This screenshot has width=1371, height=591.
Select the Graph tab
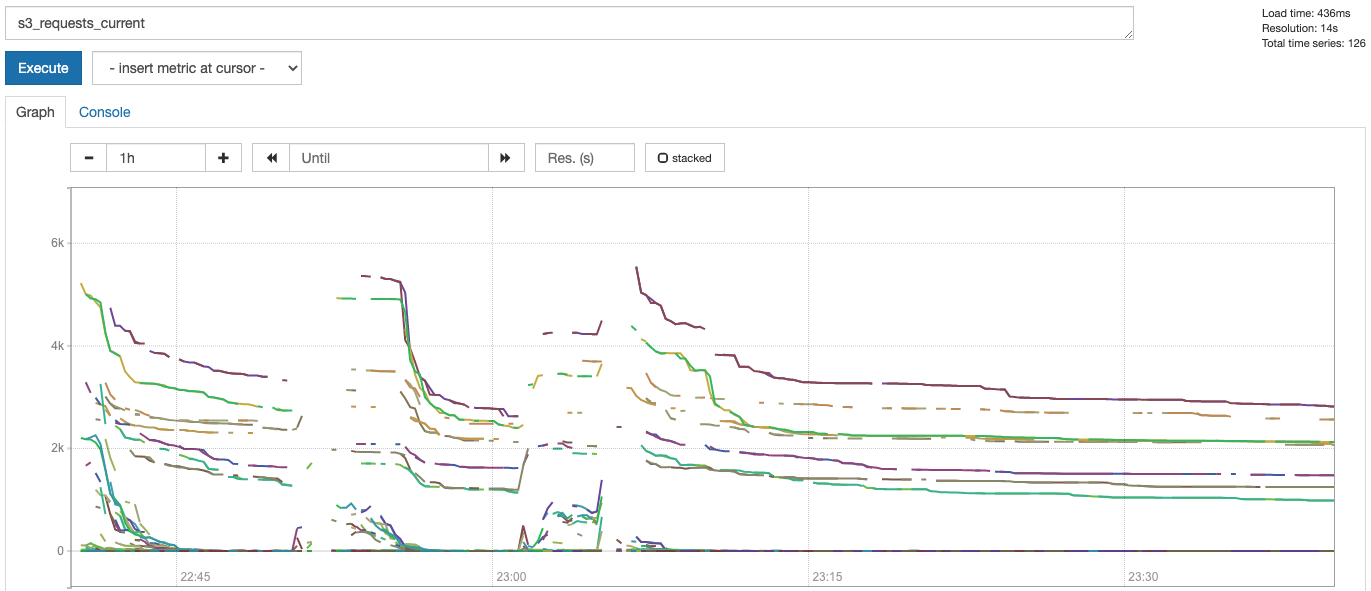(x=35, y=112)
